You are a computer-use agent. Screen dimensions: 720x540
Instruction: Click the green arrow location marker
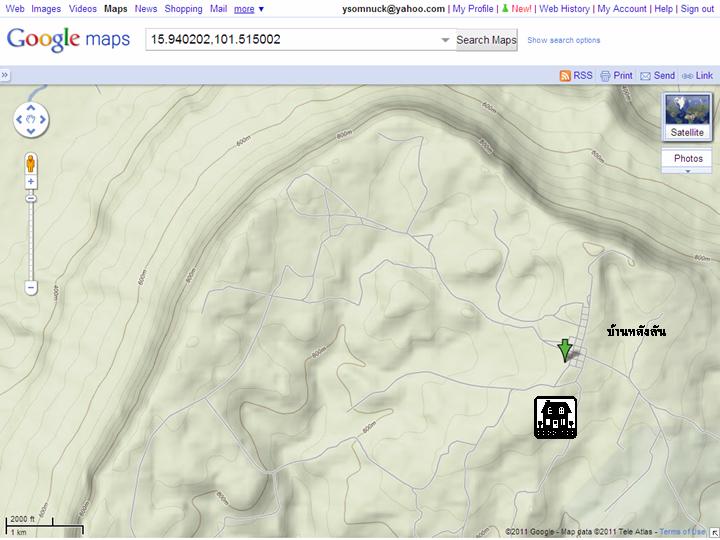[x=565, y=350]
